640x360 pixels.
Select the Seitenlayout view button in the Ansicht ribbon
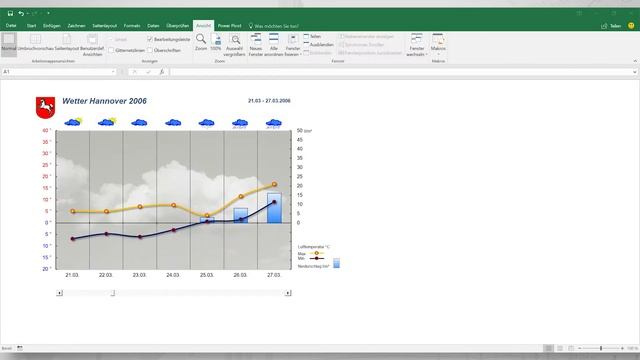point(67,44)
